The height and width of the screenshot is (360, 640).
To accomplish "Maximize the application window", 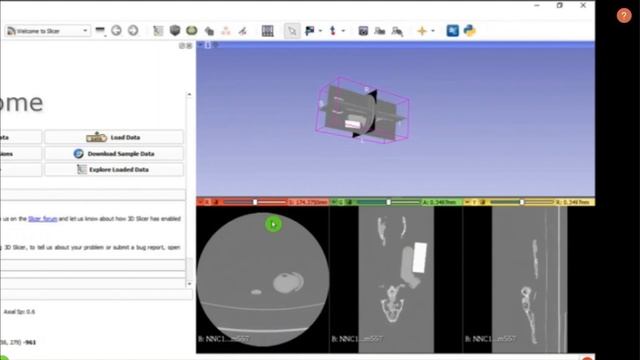I will [560, 5].
